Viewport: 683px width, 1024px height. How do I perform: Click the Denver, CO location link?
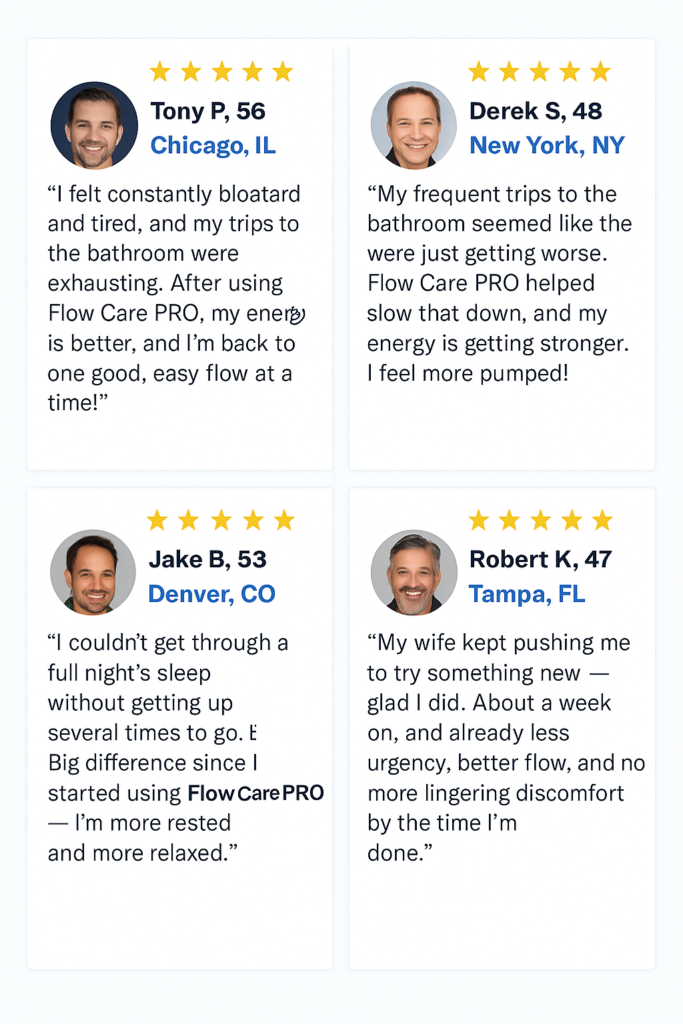tap(212, 594)
